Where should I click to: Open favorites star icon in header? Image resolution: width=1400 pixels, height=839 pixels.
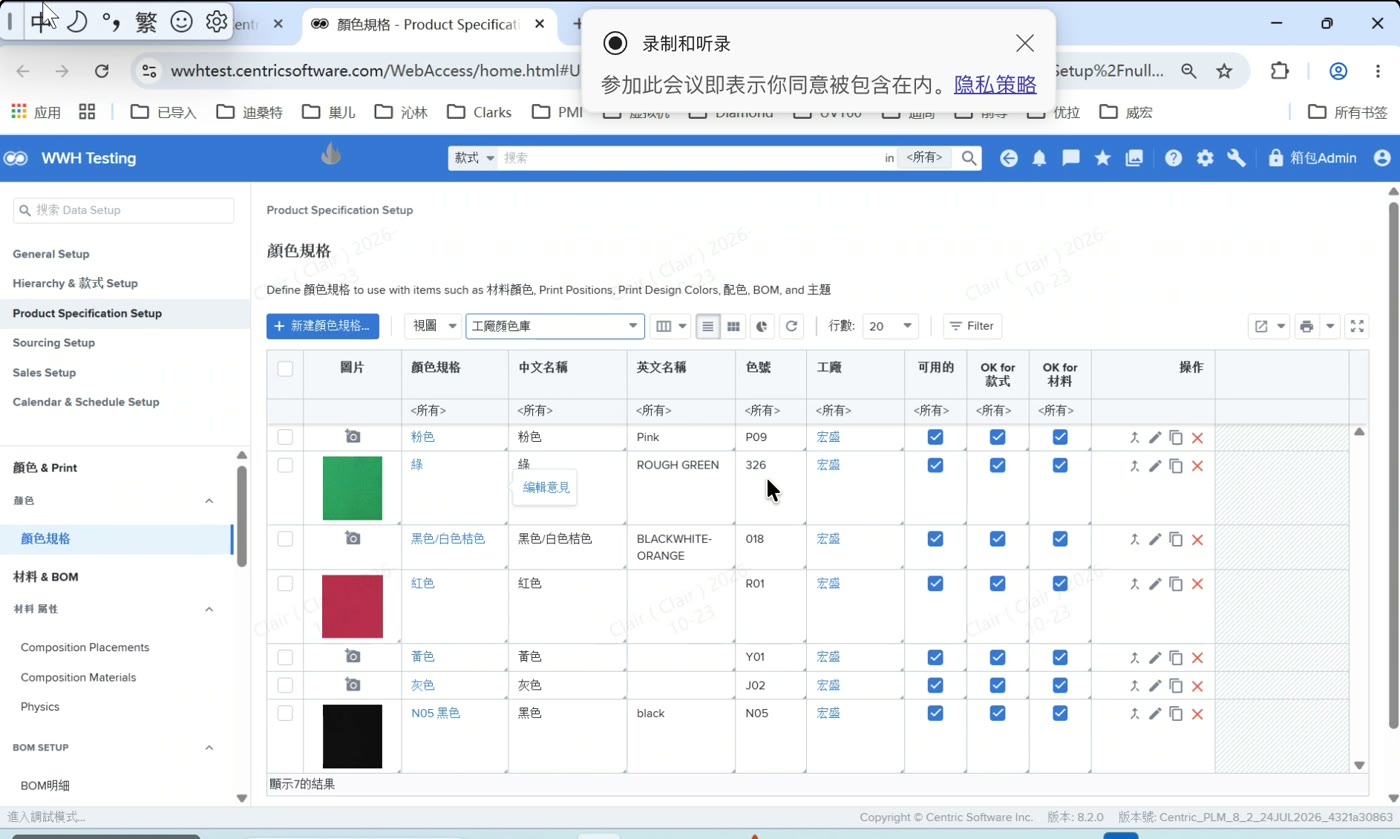click(x=1103, y=158)
